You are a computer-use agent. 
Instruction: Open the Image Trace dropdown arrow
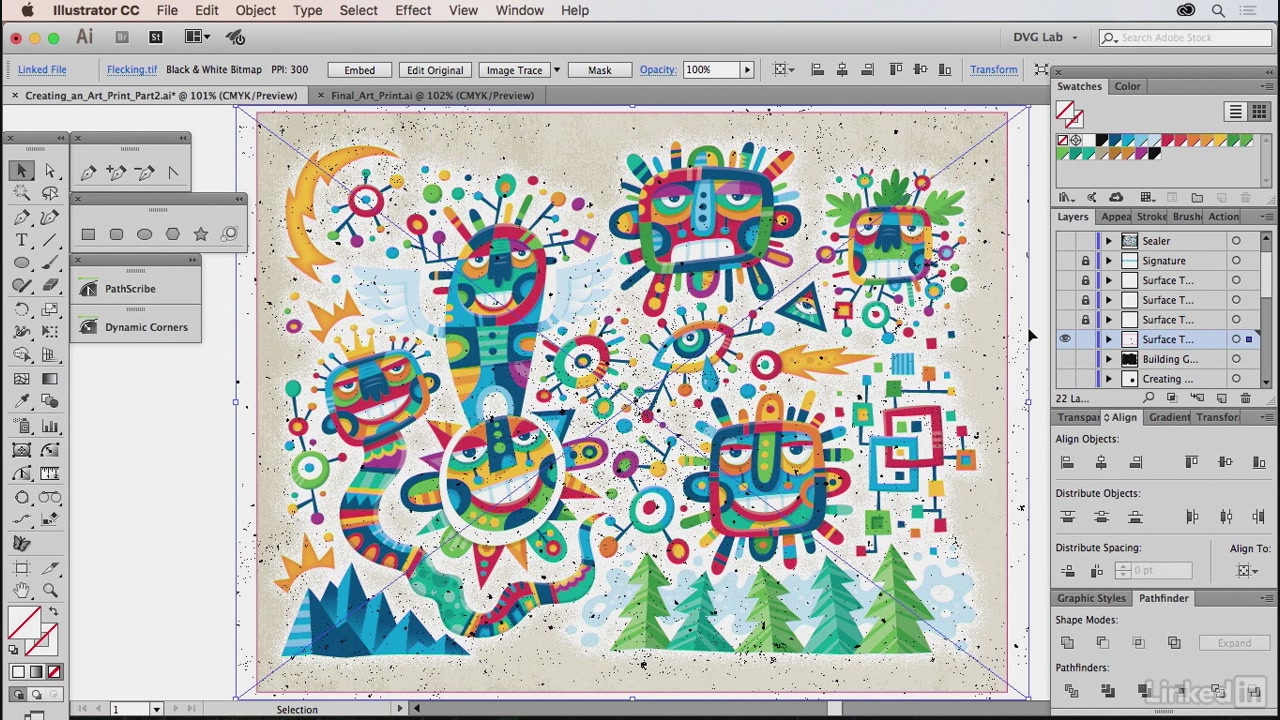pos(557,70)
